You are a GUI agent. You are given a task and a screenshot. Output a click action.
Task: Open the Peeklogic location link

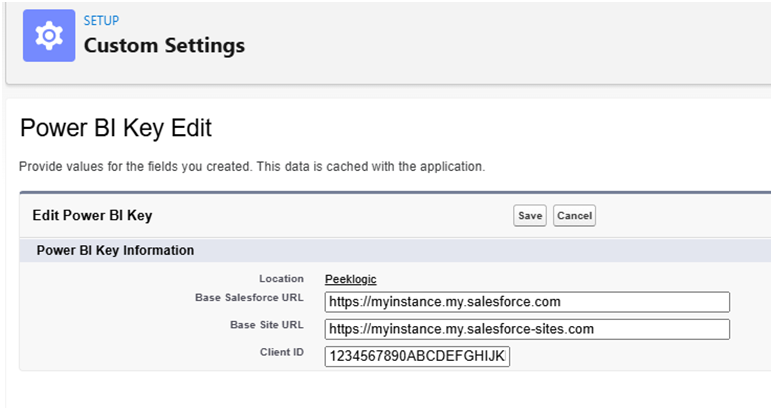(x=350, y=279)
